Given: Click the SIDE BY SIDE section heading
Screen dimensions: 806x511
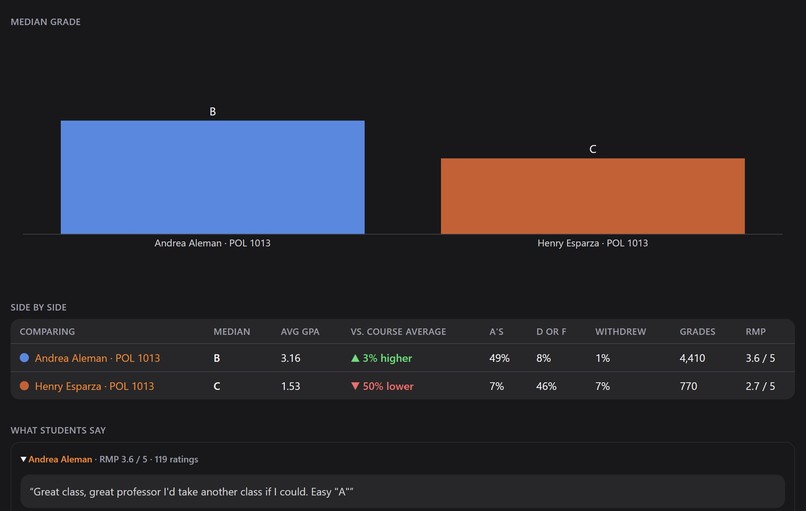Looking at the screenshot, I should point(39,307).
